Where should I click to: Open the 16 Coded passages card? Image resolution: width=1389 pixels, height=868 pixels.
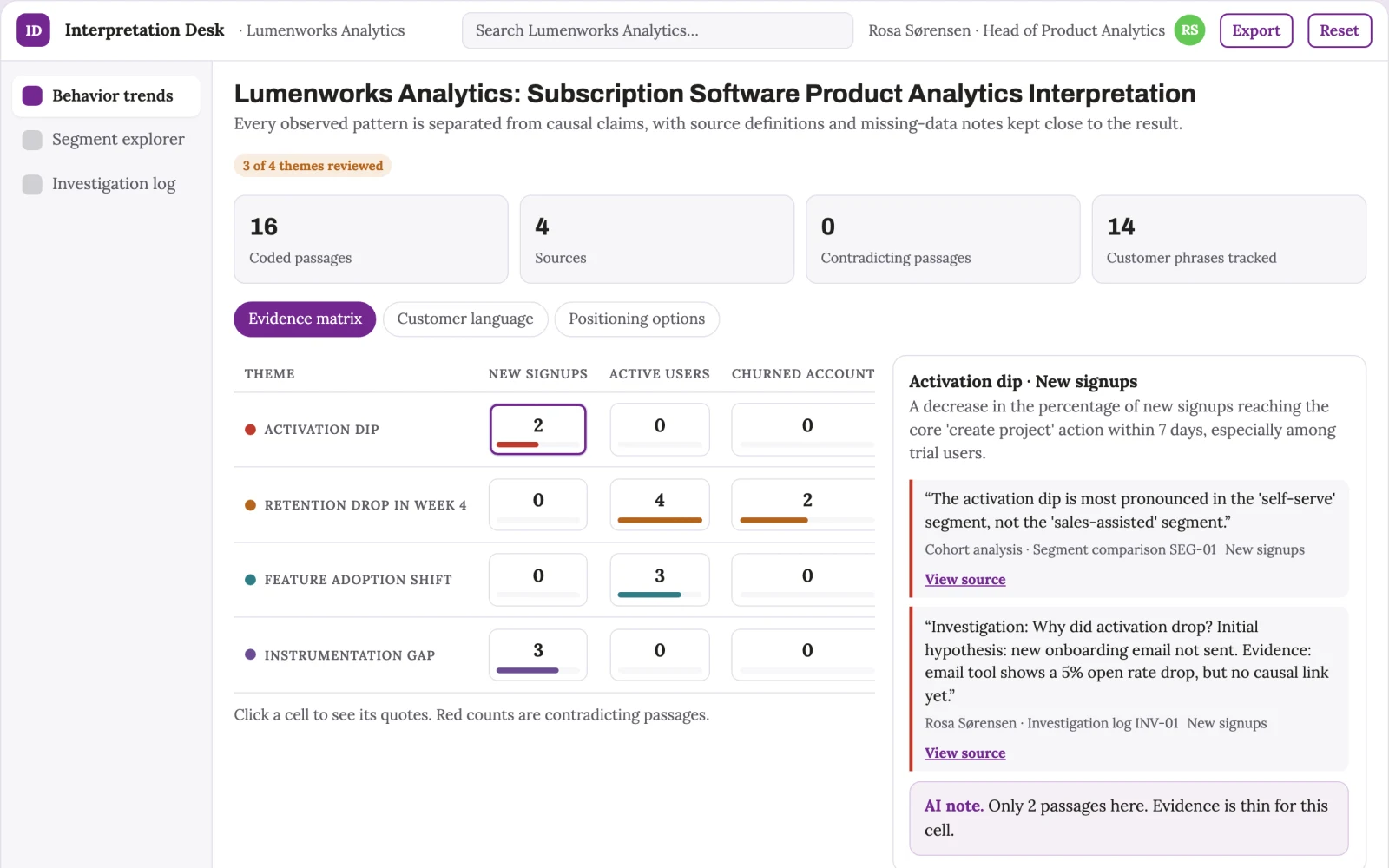tap(371, 240)
